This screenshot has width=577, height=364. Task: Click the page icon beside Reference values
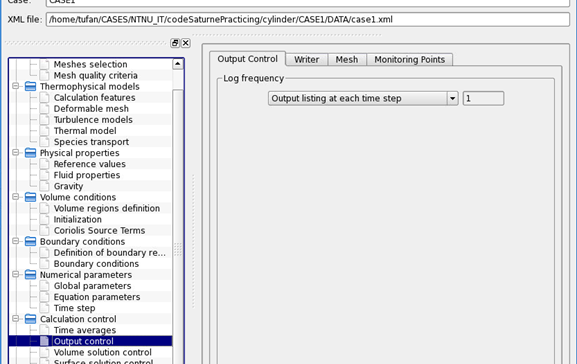click(44, 164)
